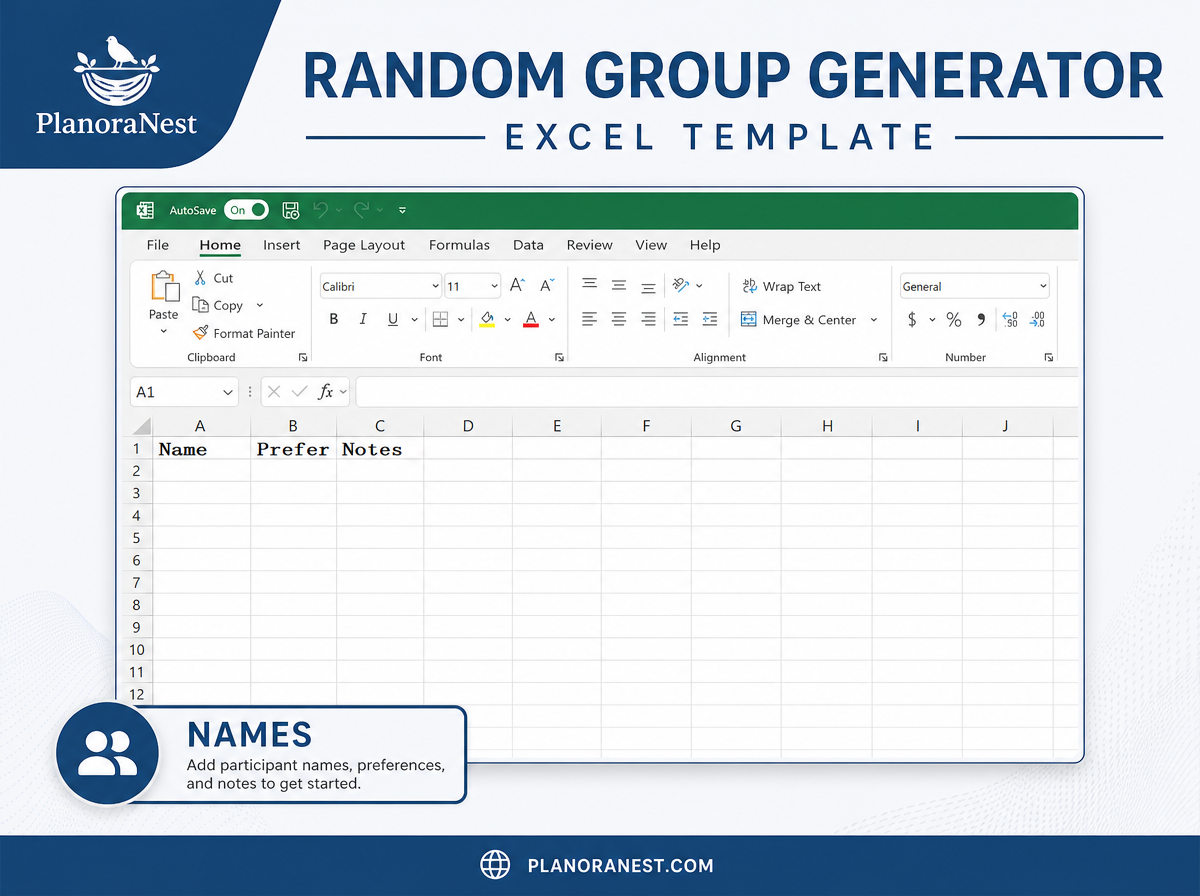
Task: Click the Undo arrow icon
Action: click(x=320, y=210)
